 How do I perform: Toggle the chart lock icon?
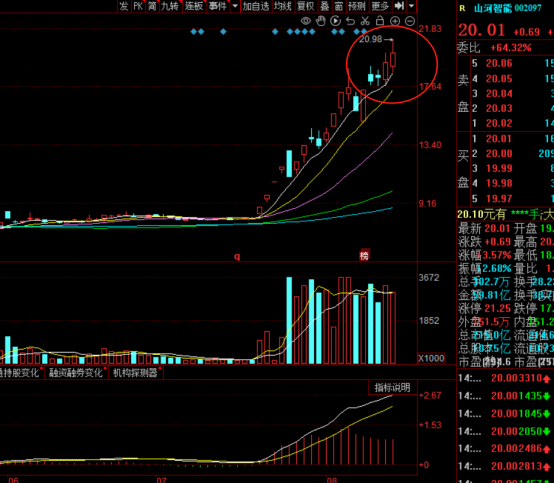click(x=380, y=21)
